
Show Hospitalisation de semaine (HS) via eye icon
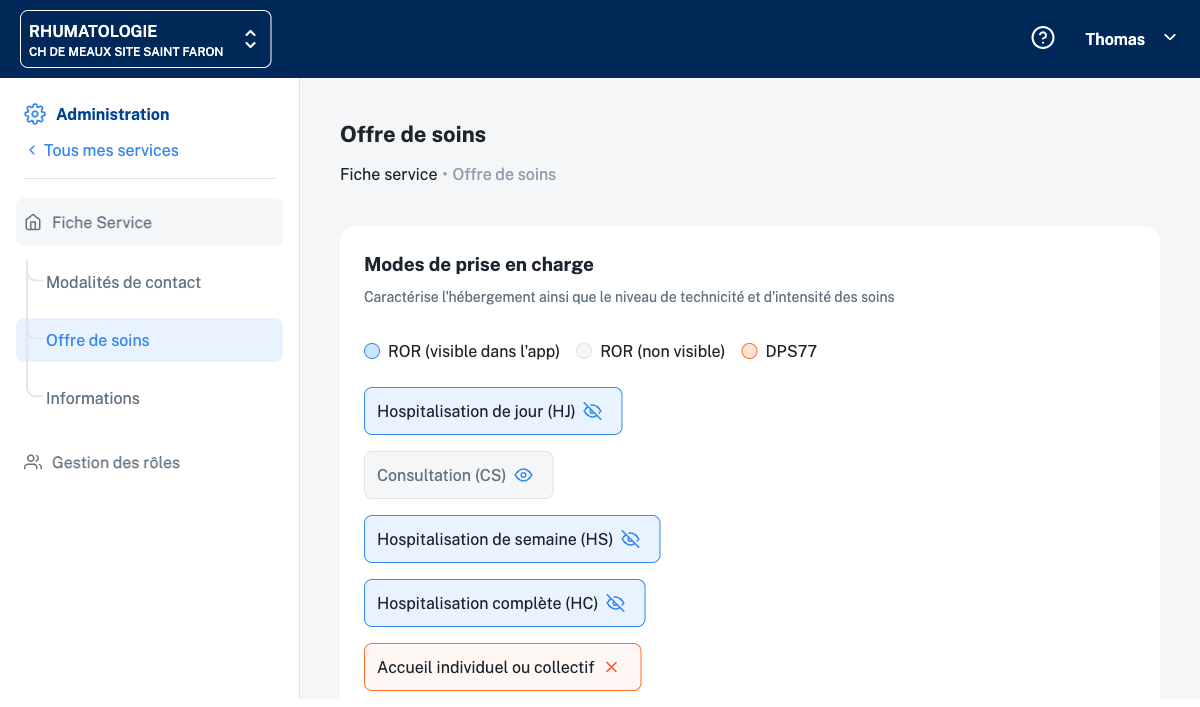coord(630,539)
